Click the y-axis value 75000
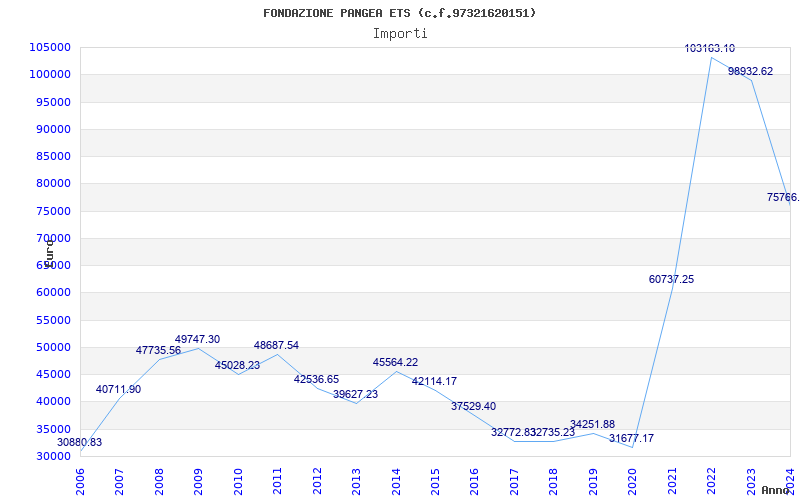The width and height of the screenshot is (800, 500). tap(53, 211)
